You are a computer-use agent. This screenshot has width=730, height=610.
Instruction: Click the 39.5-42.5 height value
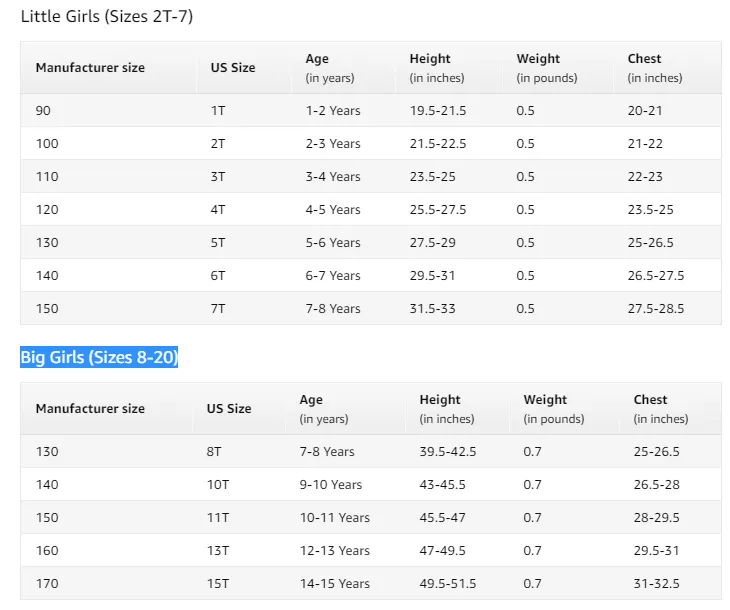[448, 451]
